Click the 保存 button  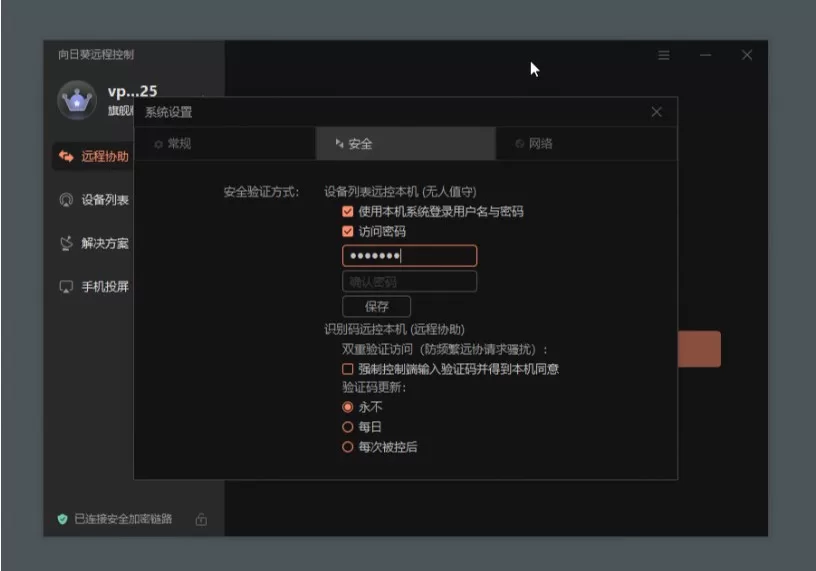click(x=376, y=307)
